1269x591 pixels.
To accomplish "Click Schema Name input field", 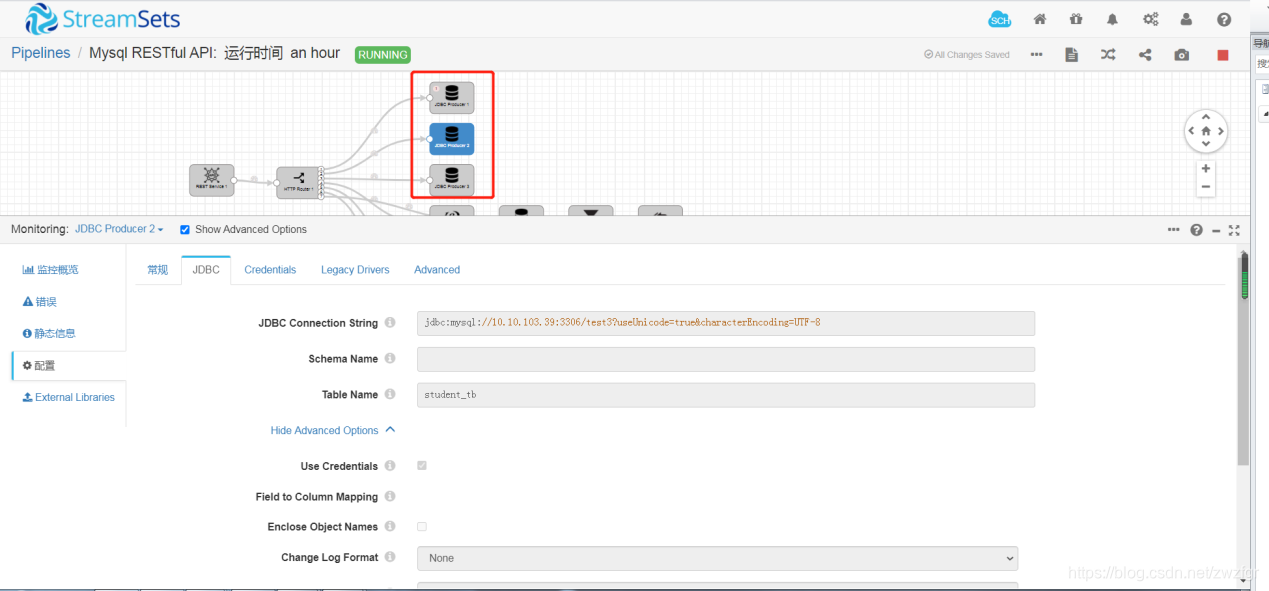I will coord(726,359).
